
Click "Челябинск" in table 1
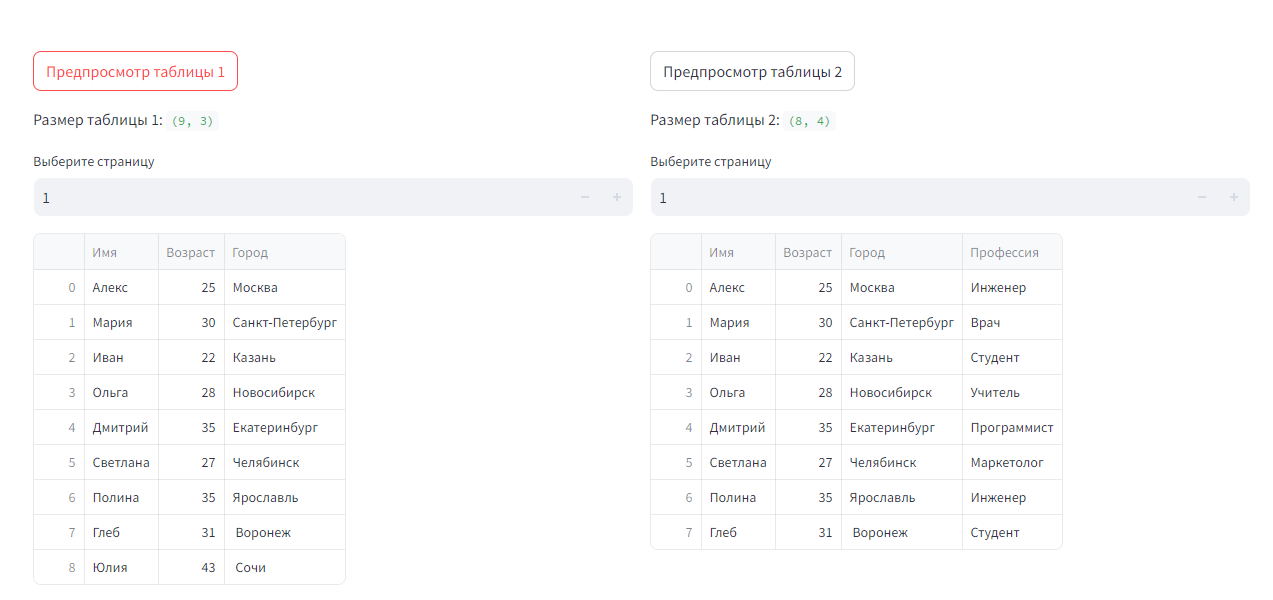tap(285, 462)
